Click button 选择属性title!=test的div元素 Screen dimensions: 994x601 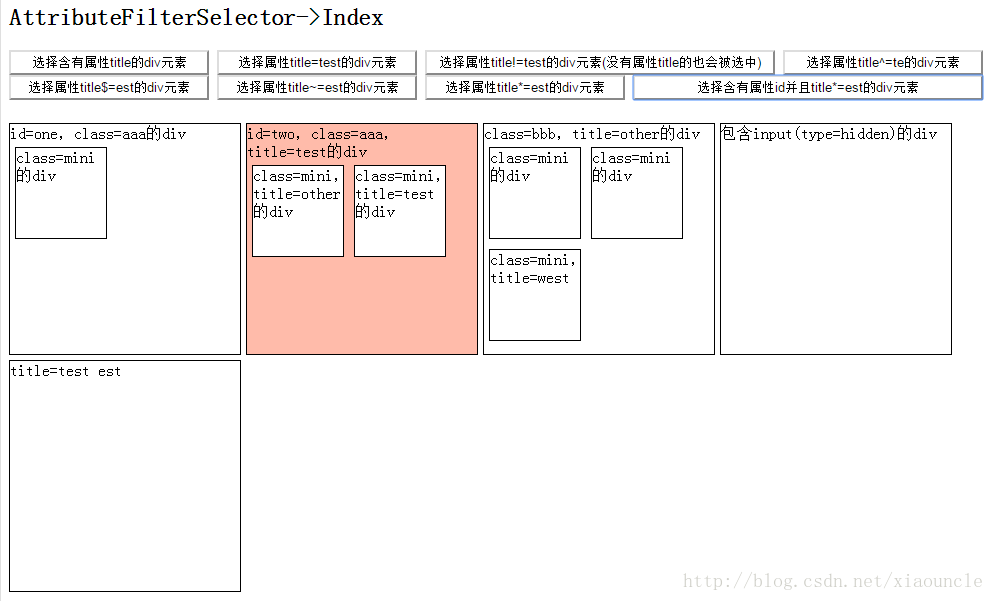coord(600,62)
